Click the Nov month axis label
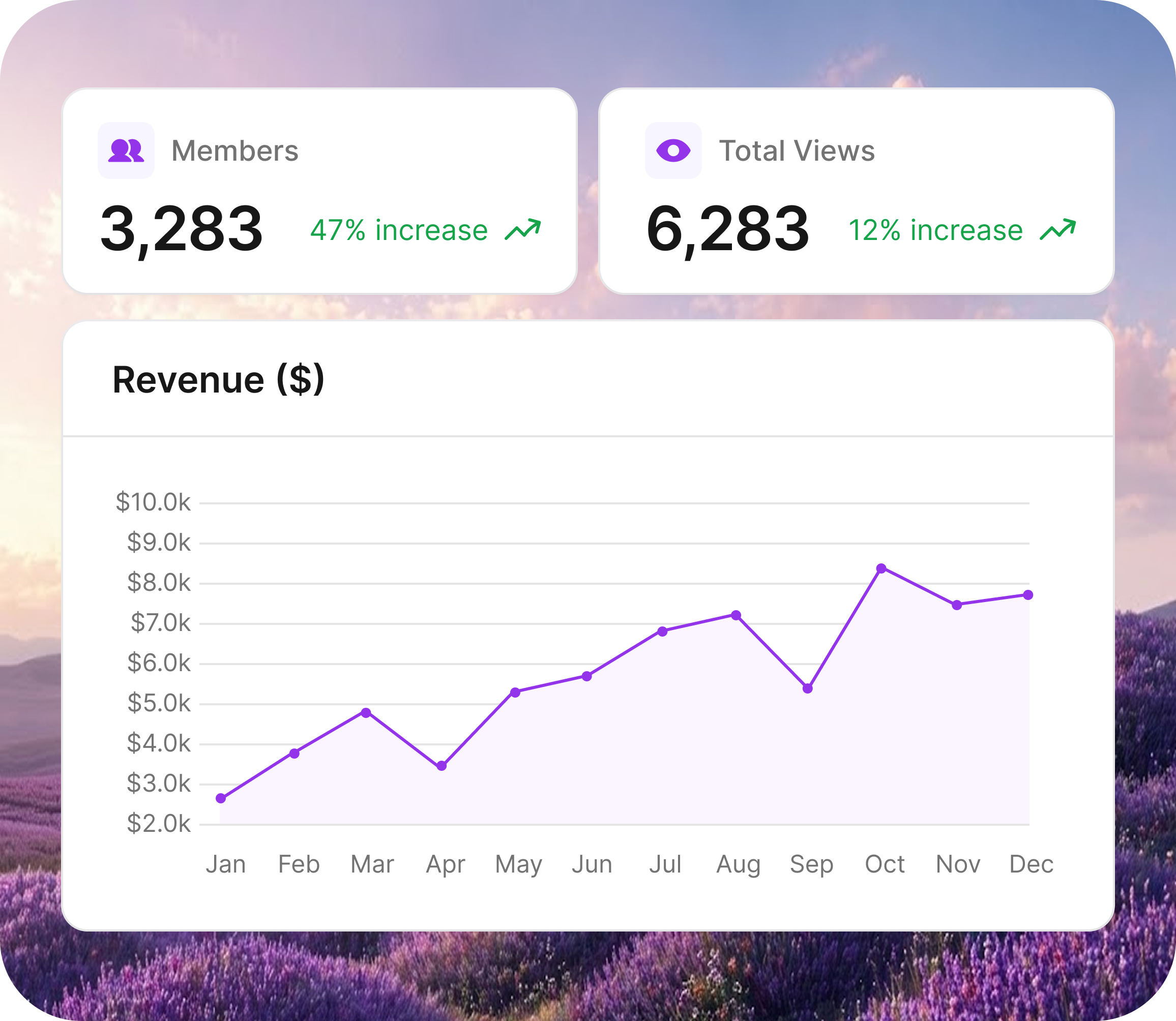The width and height of the screenshot is (1176, 1021). point(958,864)
